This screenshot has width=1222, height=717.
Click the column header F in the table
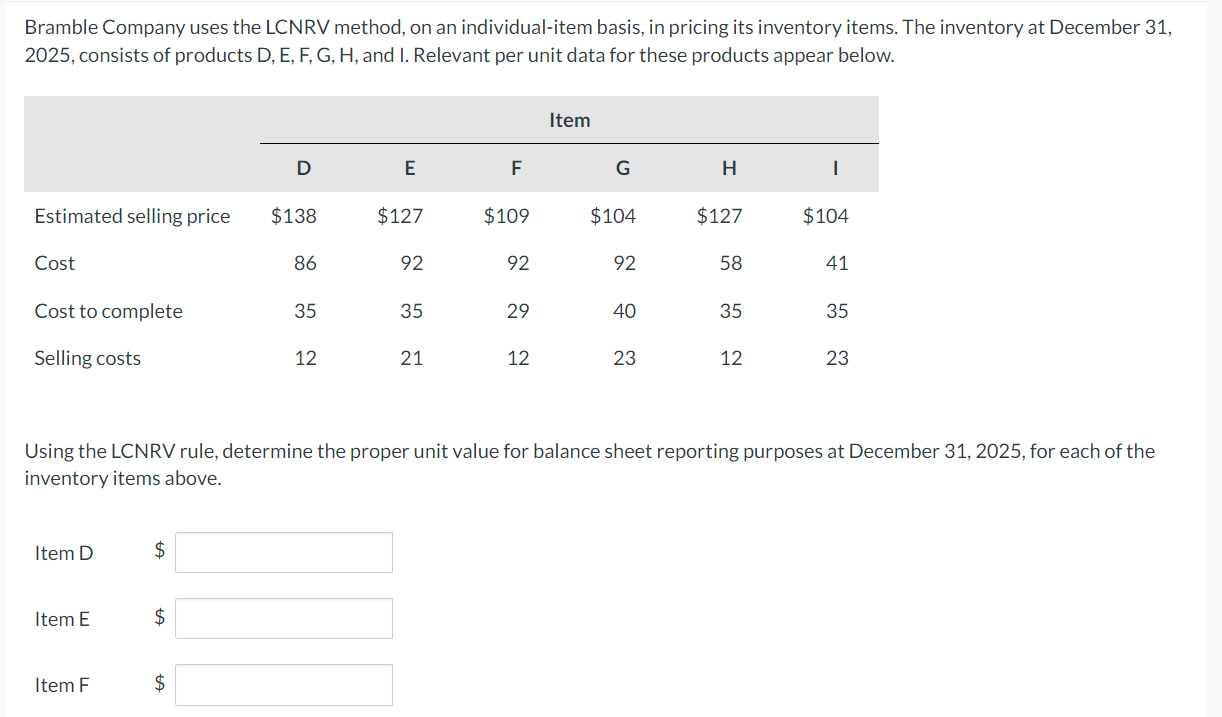tap(516, 168)
